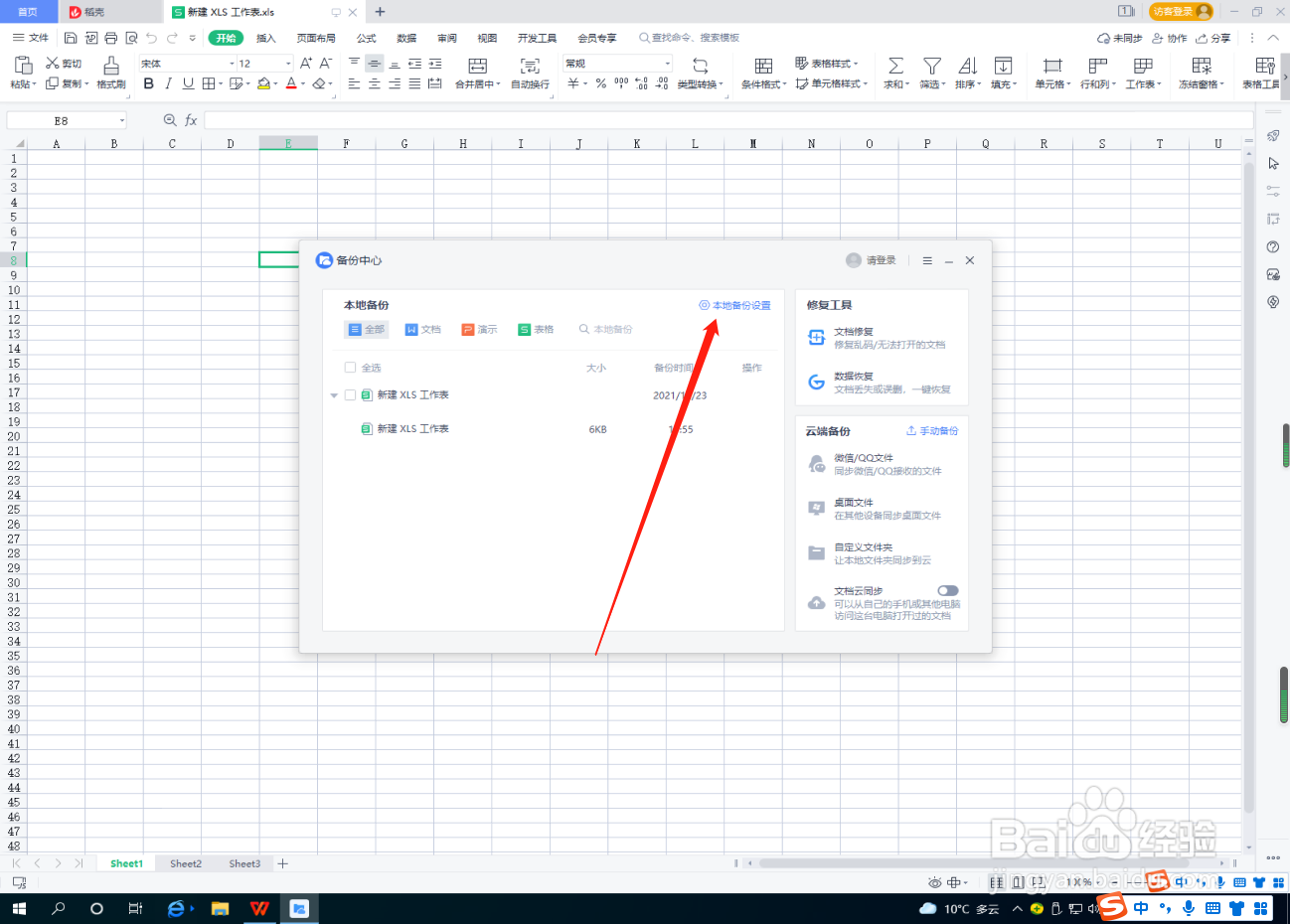Click the Please Log In (请登录) button
The image size is (1290, 924).
pyautogui.click(x=871, y=260)
